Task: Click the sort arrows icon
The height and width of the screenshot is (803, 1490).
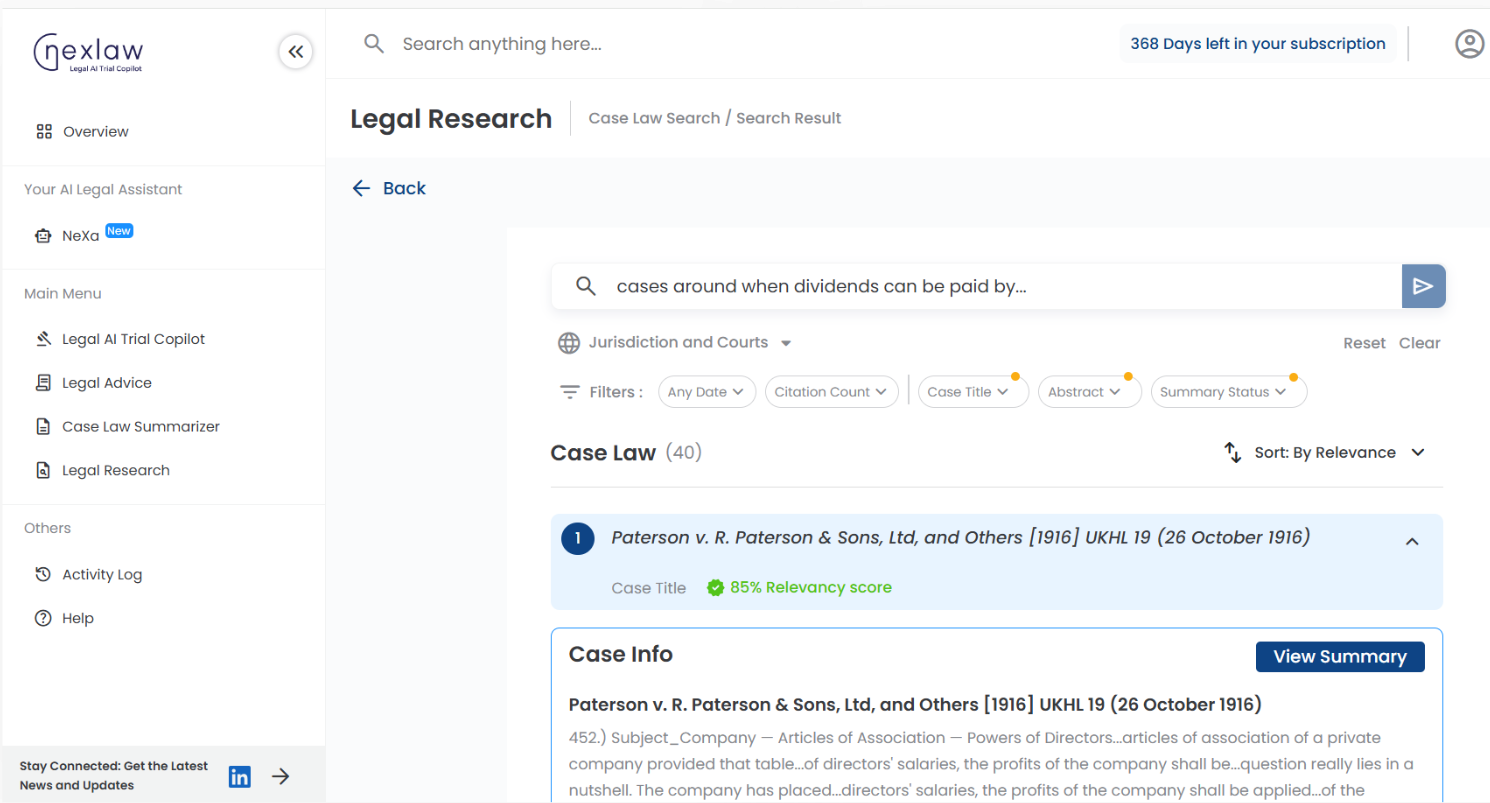Action: (1233, 453)
